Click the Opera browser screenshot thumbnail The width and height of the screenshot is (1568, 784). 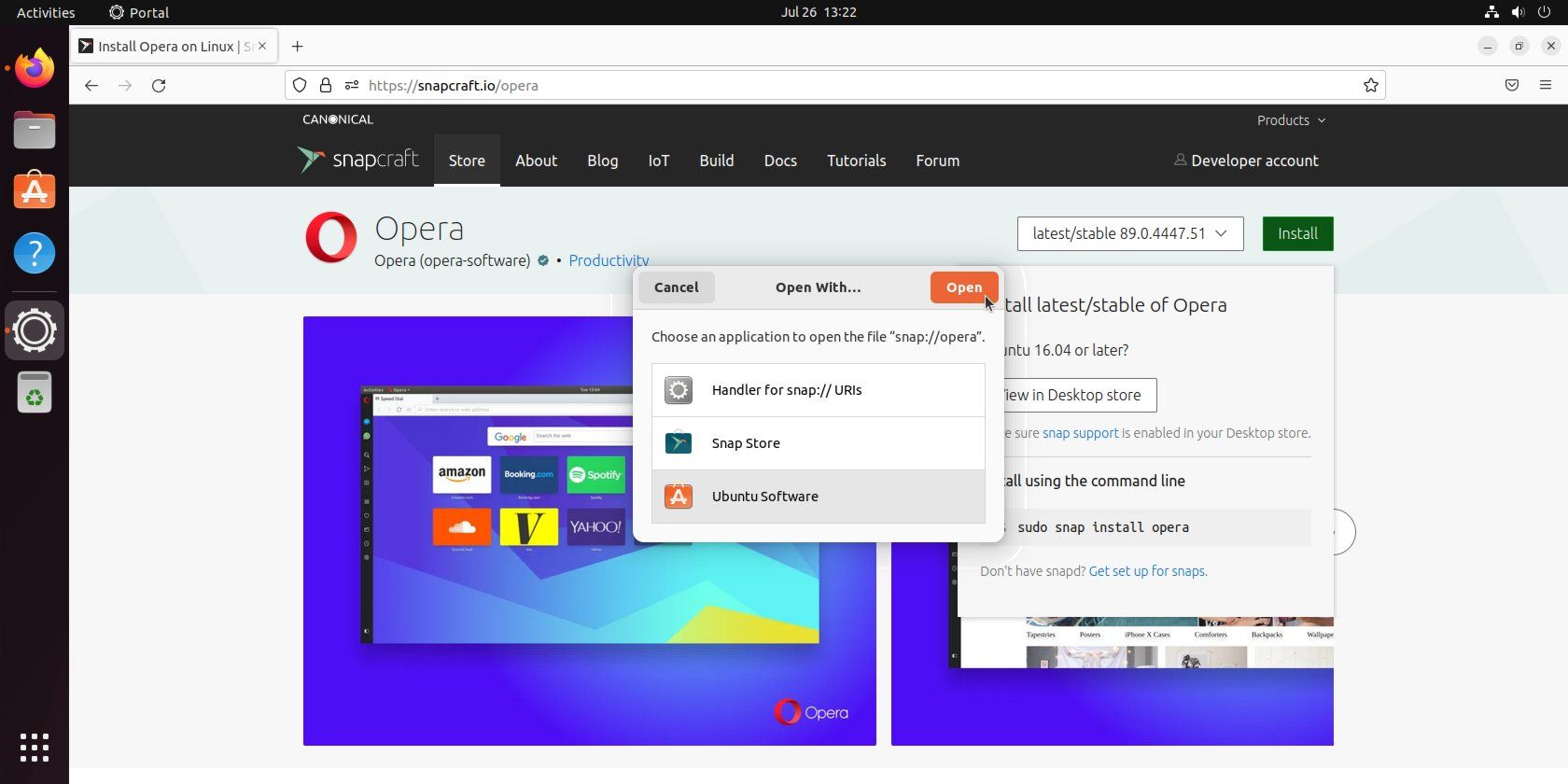point(590,531)
